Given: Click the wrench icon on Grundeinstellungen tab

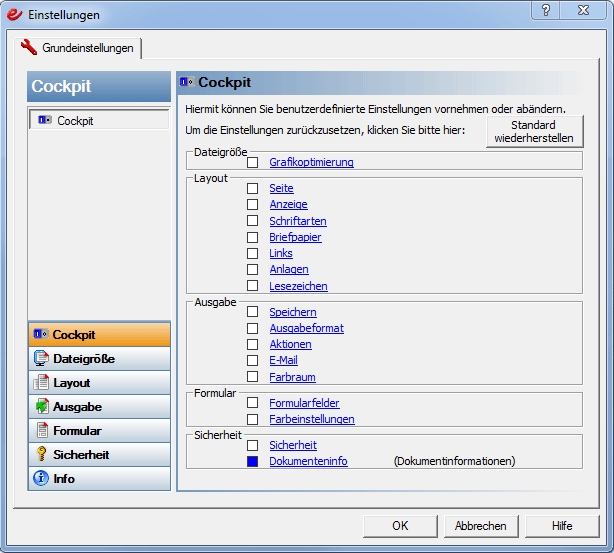Looking at the screenshot, I should click(x=29, y=47).
